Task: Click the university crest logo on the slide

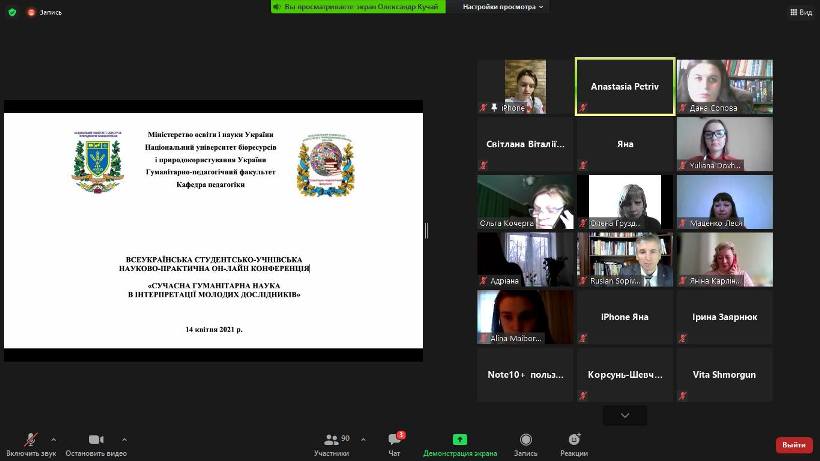Action: [98, 162]
